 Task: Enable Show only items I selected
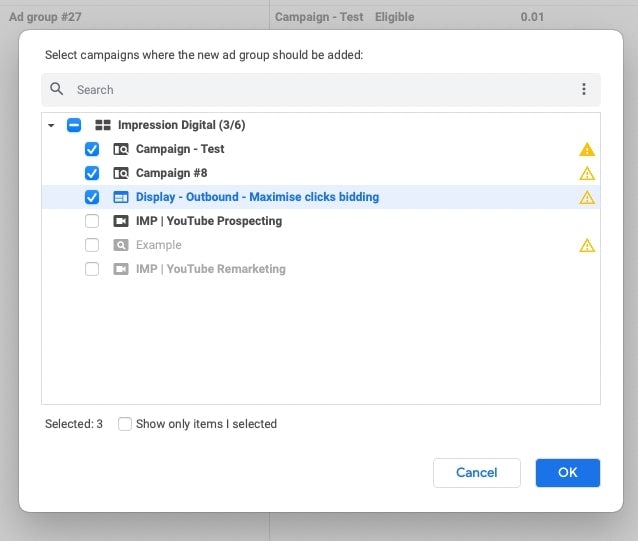125,424
